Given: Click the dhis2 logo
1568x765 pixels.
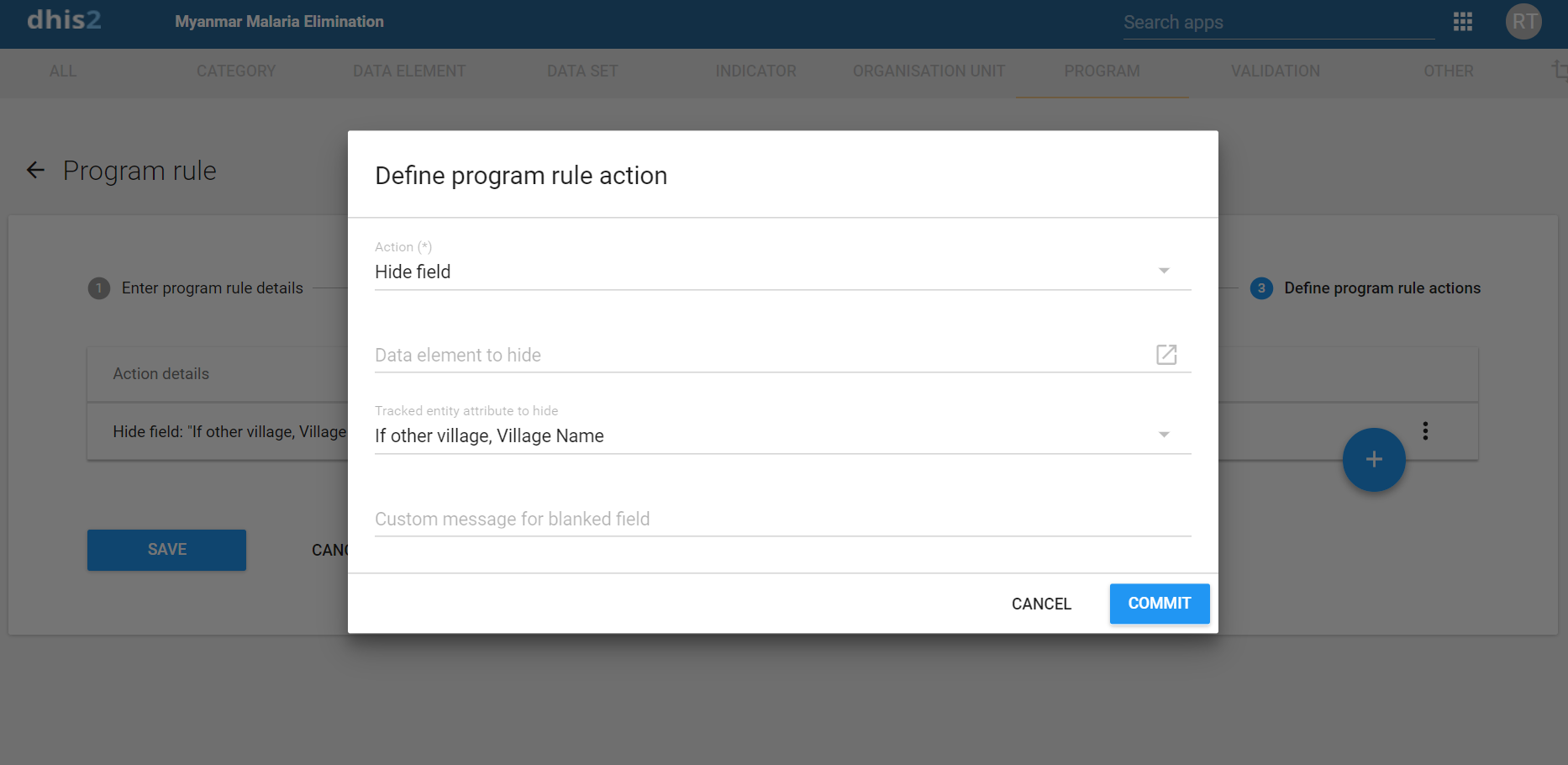Looking at the screenshot, I should 64,20.
